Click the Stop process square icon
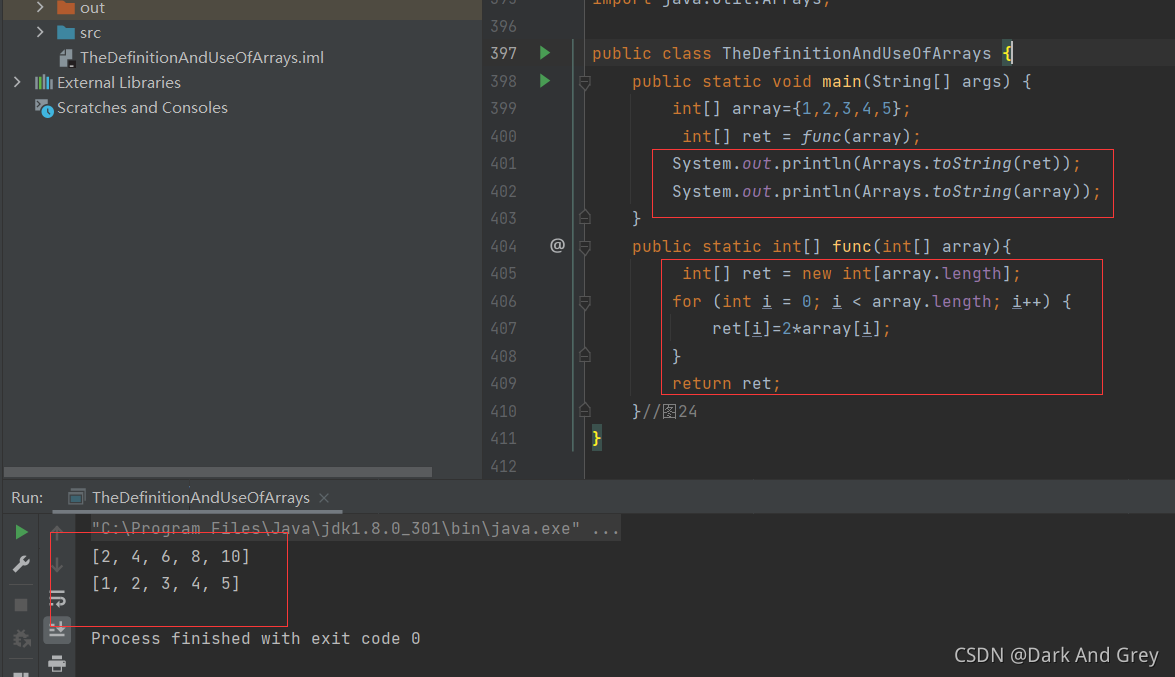Image resolution: width=1175 pixels, height=677 pixels. [x=21, y=604]
